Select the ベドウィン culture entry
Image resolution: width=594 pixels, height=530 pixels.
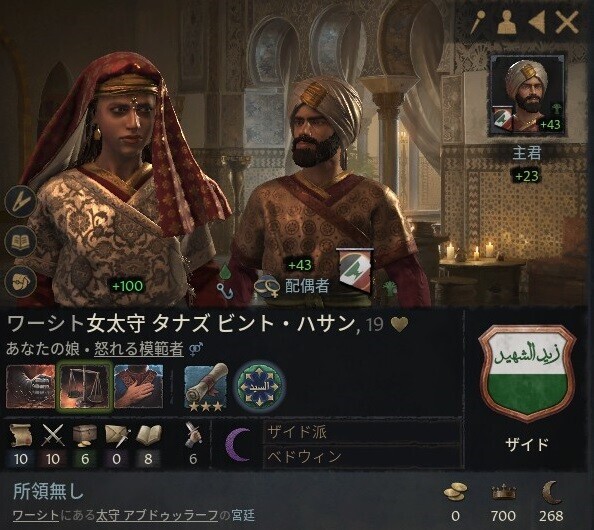[361, 457]
